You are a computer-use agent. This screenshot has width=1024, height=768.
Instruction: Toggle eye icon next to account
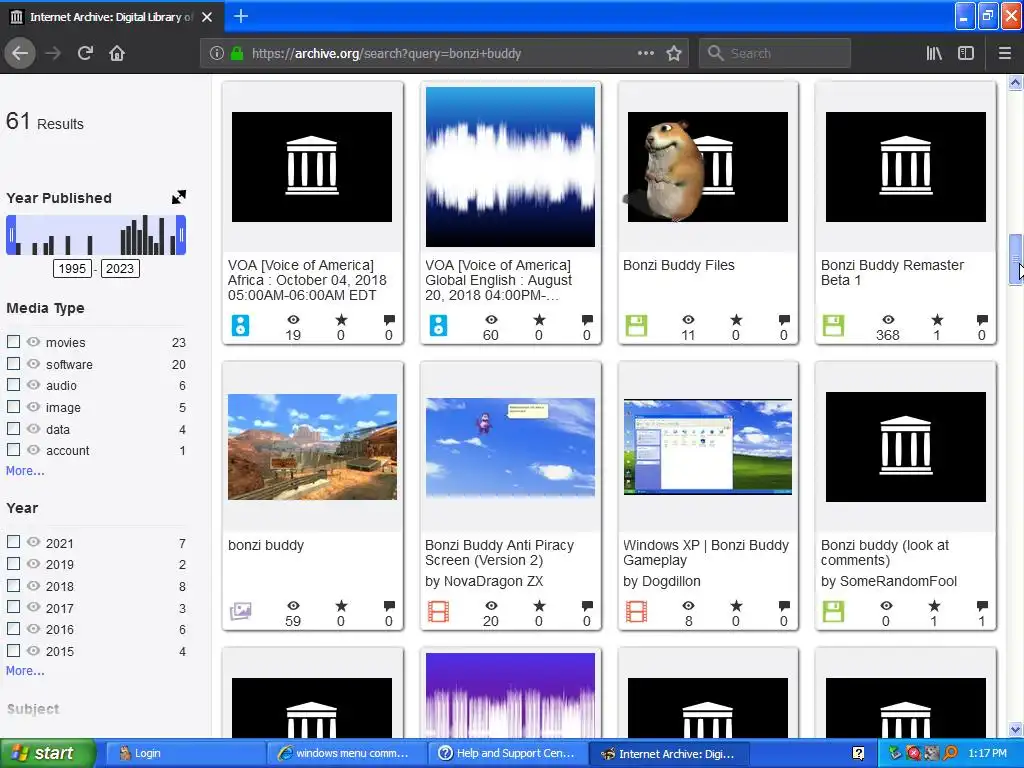33,450
